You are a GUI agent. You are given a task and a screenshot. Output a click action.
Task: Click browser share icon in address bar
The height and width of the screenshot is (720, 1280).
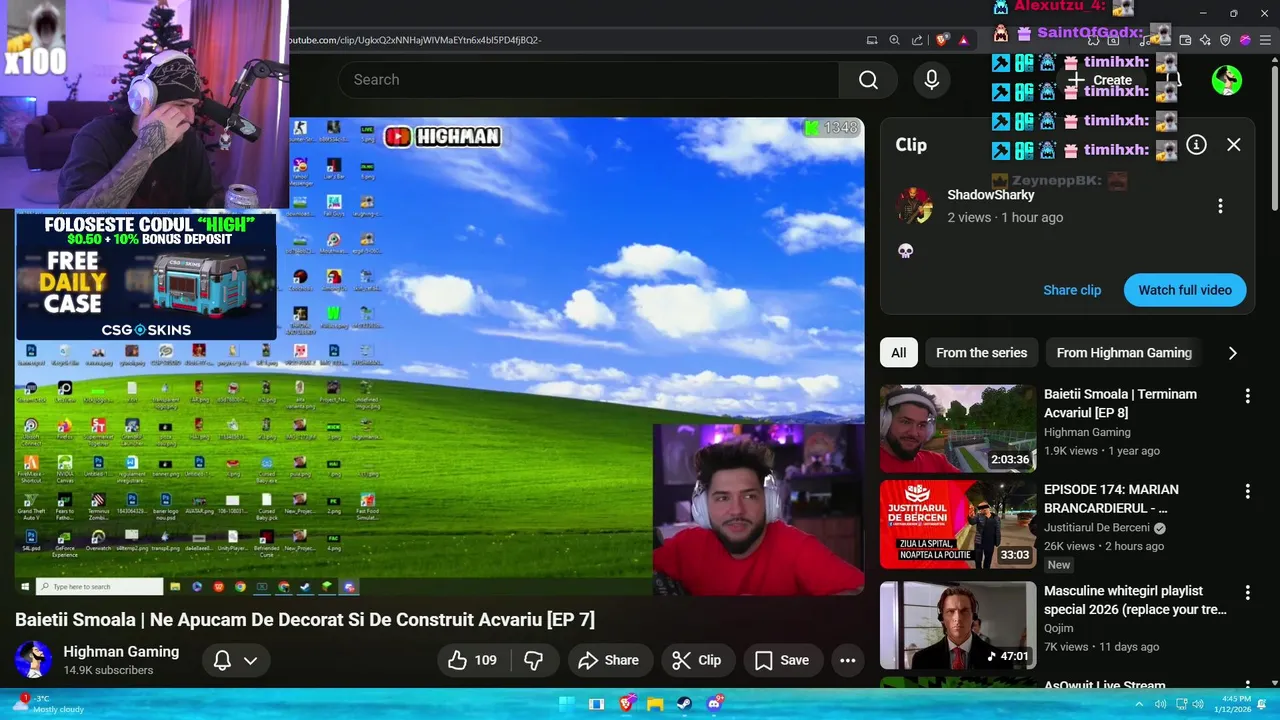click(x=917, y=40)
